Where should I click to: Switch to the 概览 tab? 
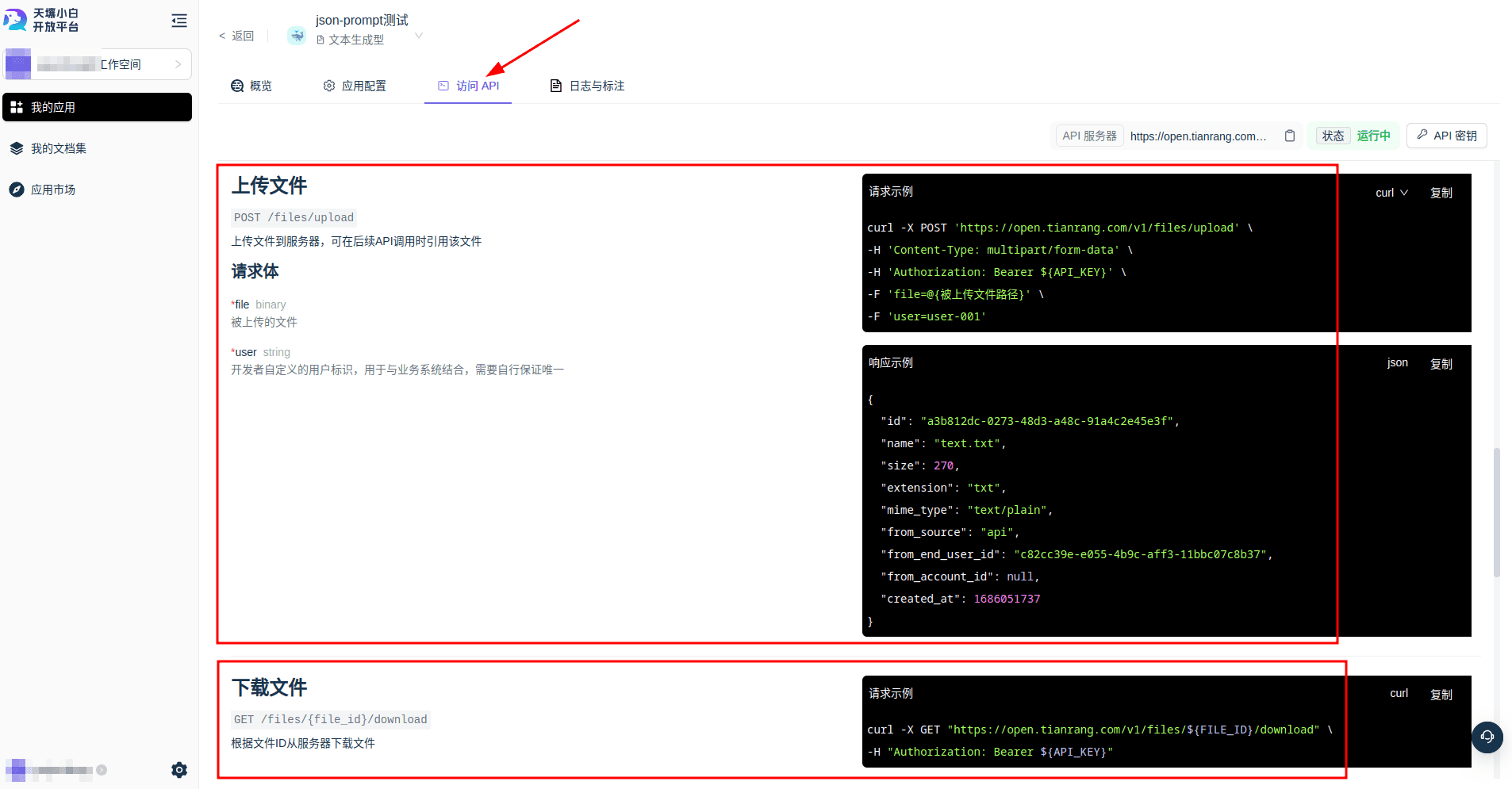point(251,86)
